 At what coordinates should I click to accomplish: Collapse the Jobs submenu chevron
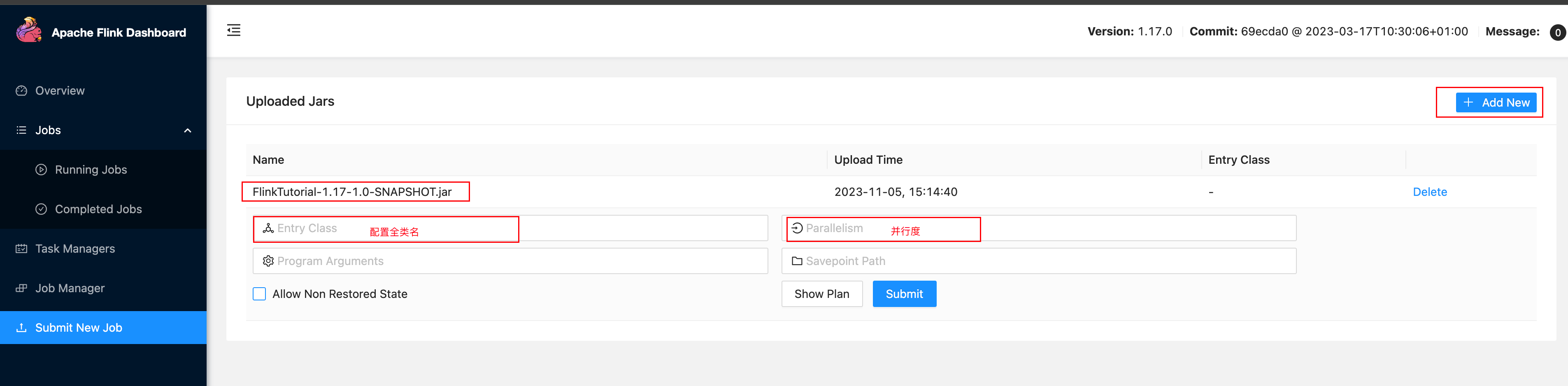point(188,130)
